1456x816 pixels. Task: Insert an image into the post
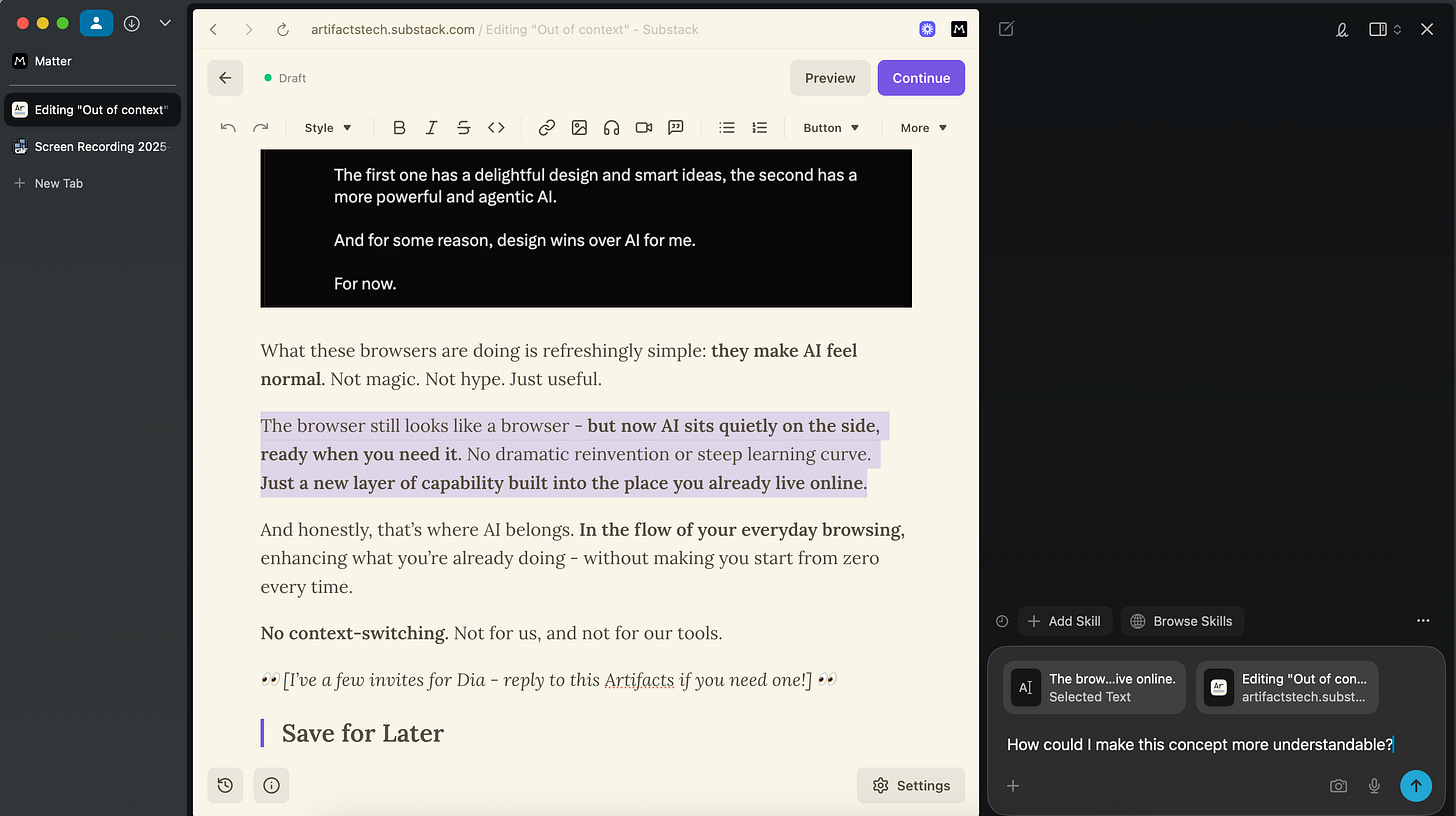(579, 128)
